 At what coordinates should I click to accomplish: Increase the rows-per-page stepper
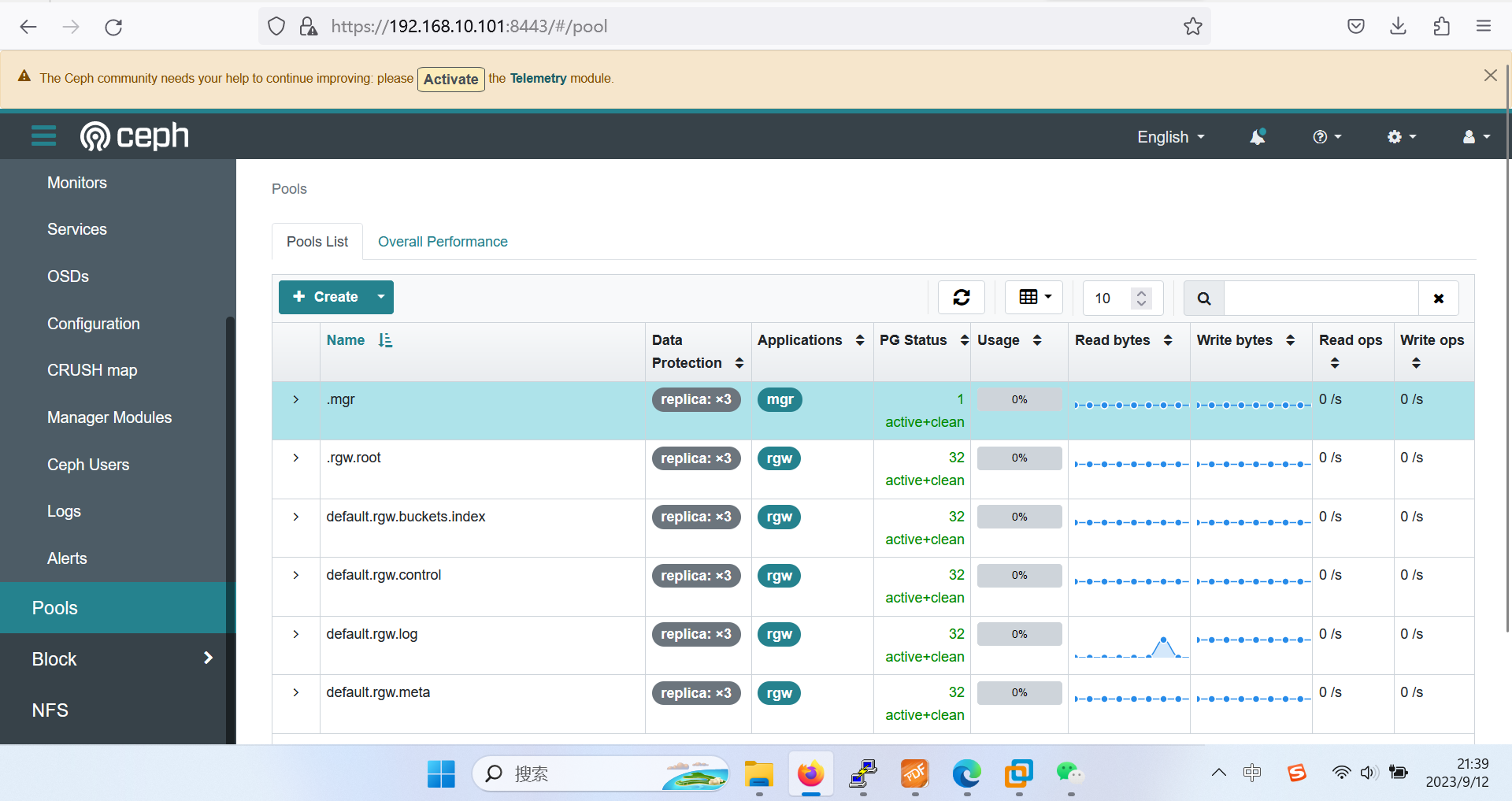pos(1141,292)
